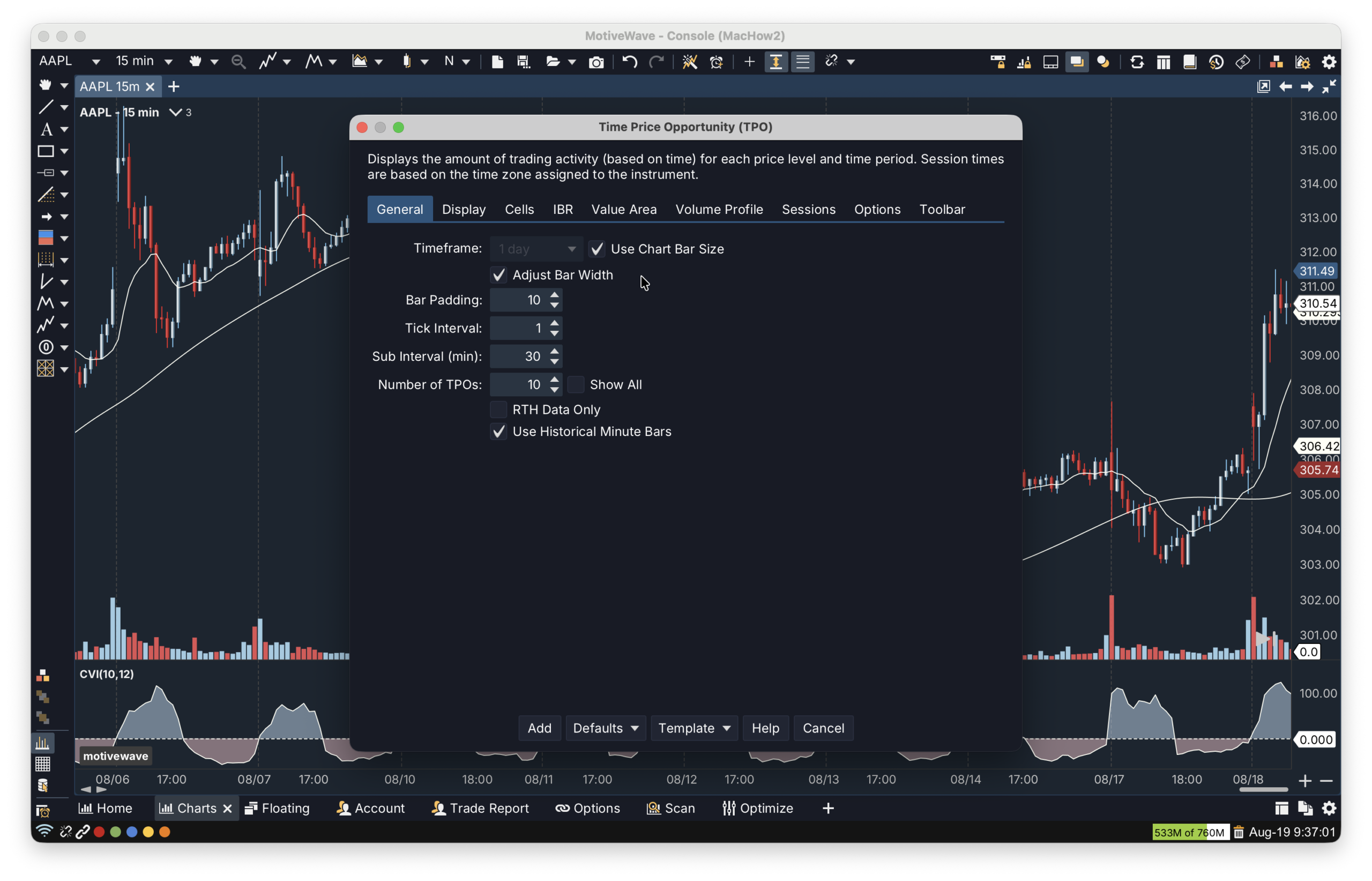The image size is (1372, 881).
Task: Click the navigate back arrow in chart header
Action: pyautogui.click(x=1285, y=86)
